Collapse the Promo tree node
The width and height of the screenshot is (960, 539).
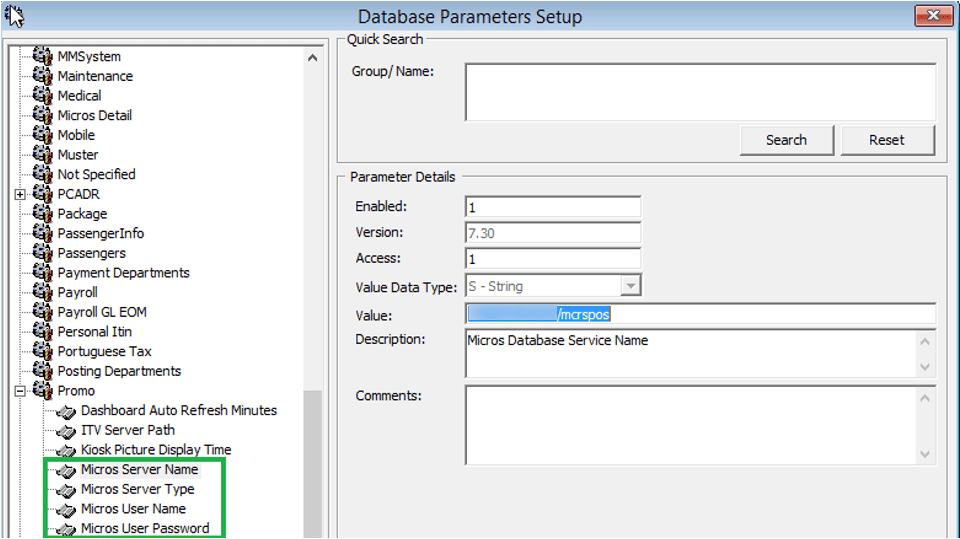[x=20, y=391]
